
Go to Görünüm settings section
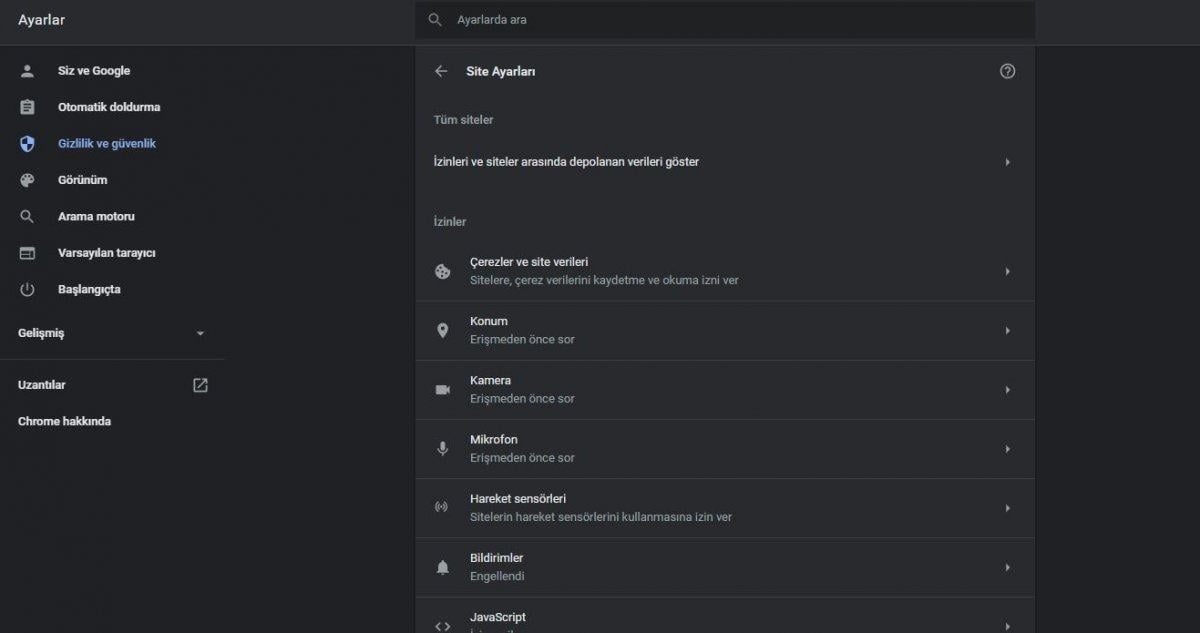[x=82, y=180]
